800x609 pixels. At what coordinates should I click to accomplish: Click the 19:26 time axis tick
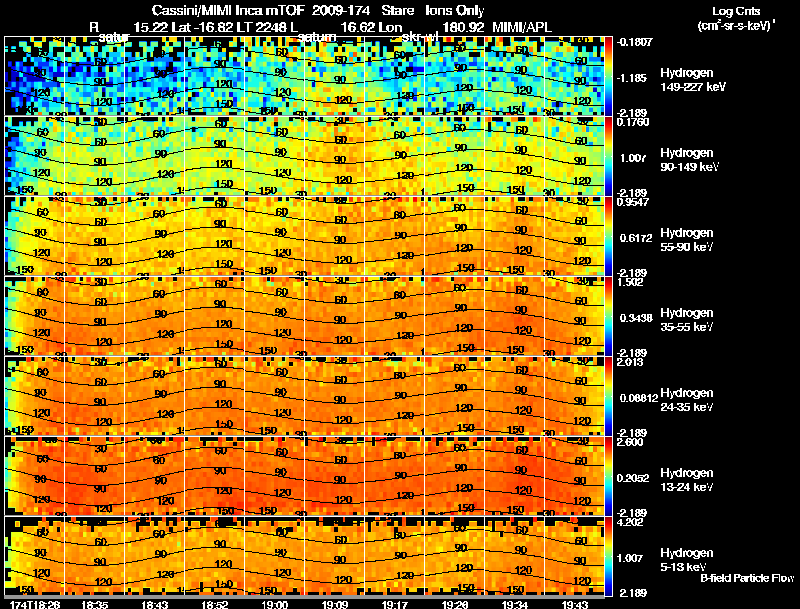455,604
